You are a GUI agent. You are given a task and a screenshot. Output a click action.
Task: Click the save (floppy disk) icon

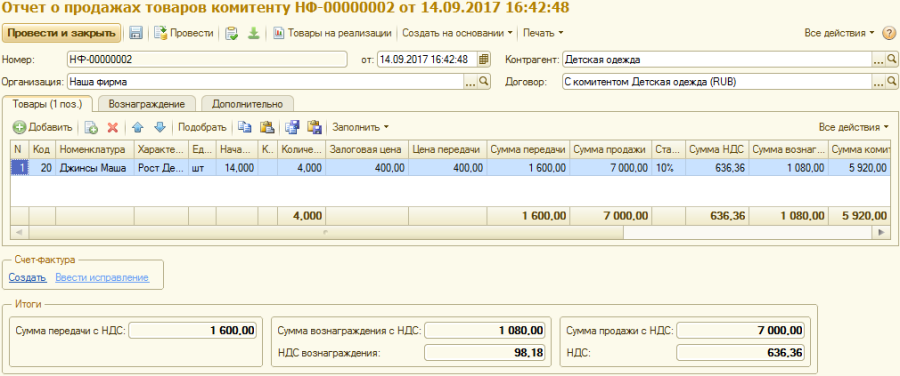[x=135, y=33]
